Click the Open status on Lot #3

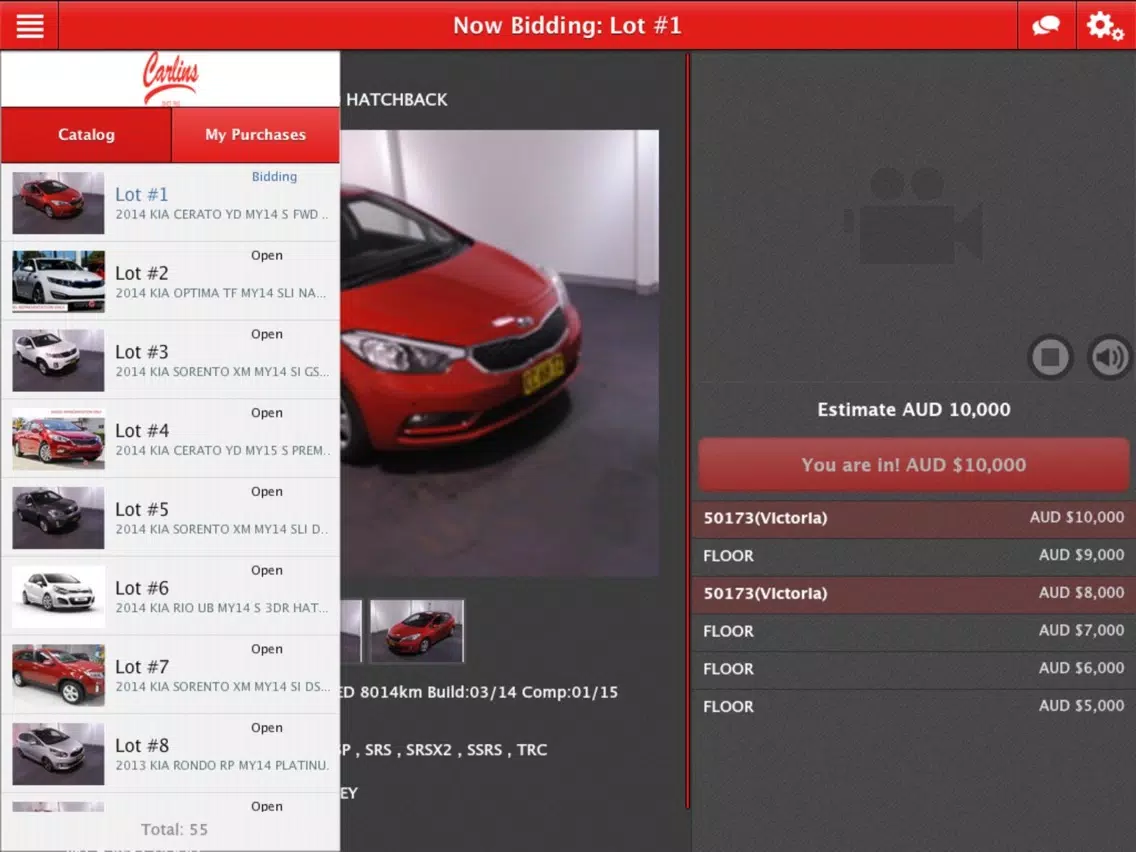267,335
